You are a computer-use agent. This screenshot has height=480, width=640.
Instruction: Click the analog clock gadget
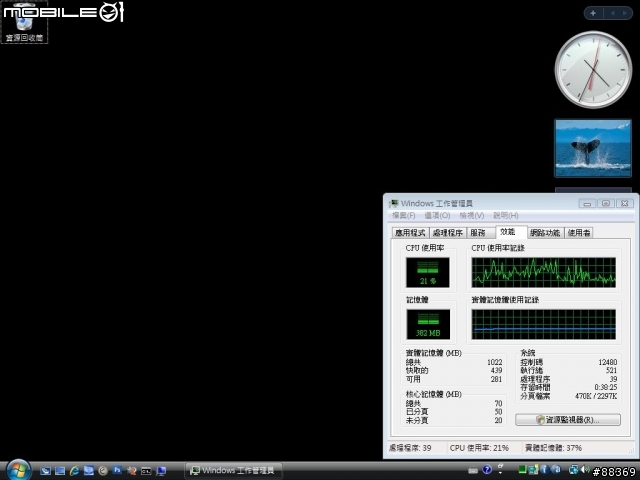[x=593, y=69]
